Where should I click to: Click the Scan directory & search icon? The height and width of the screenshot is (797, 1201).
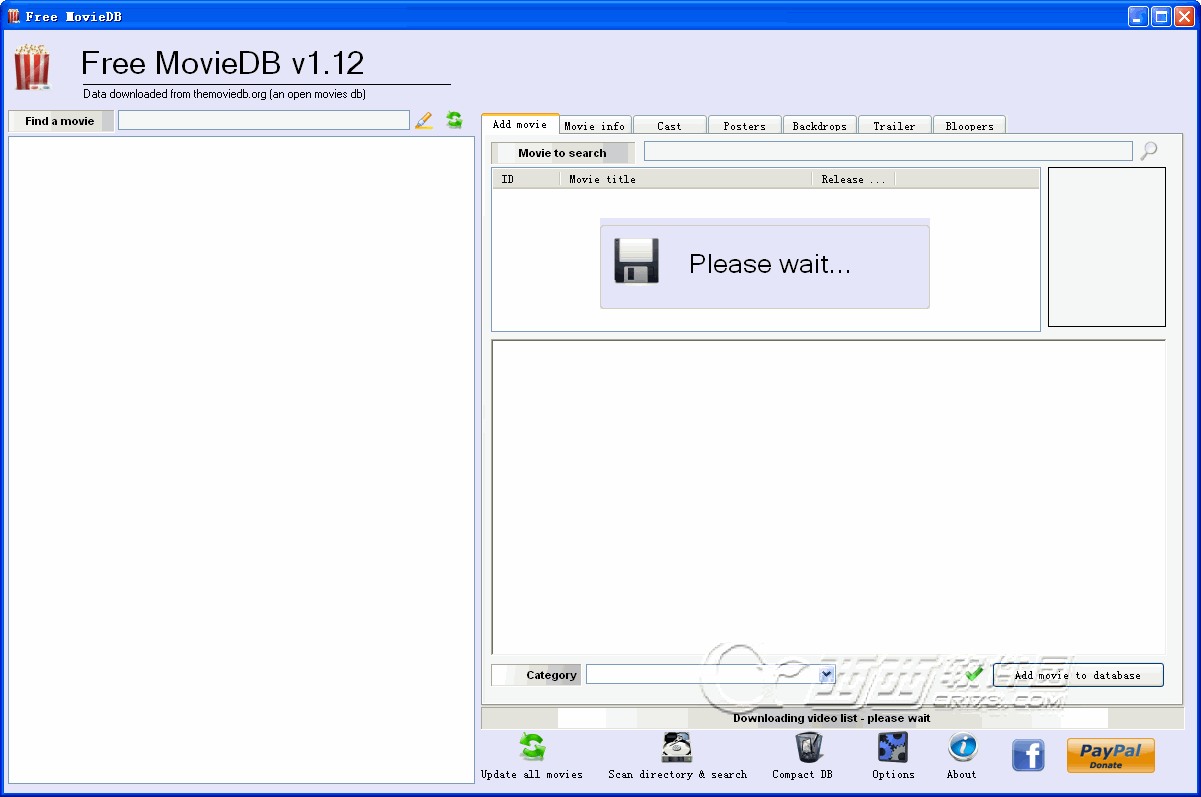point(677,747)
